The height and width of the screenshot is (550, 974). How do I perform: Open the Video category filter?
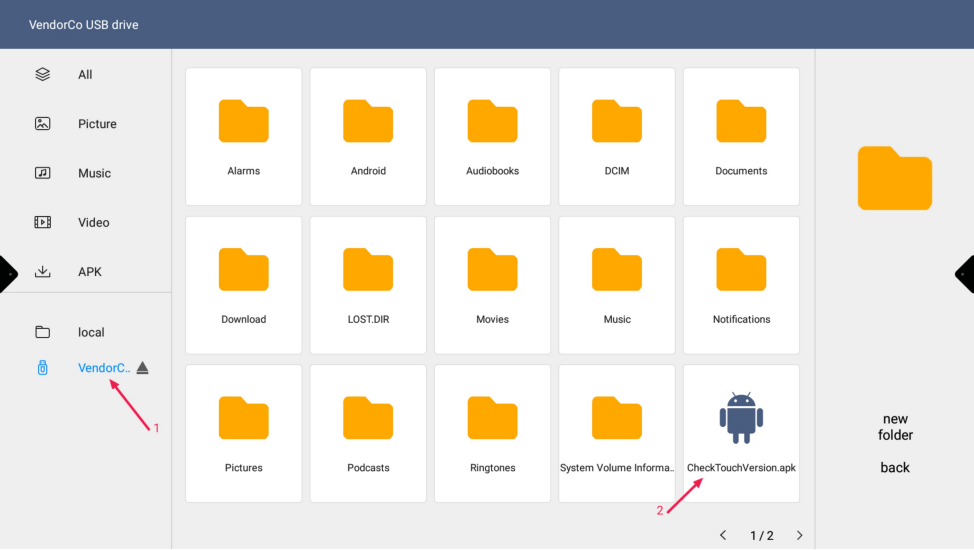click(93, 222)
